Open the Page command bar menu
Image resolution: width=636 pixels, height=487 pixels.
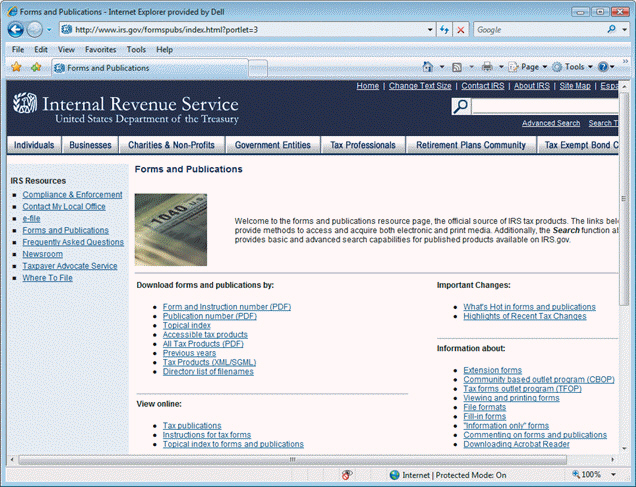coord(528,67)
